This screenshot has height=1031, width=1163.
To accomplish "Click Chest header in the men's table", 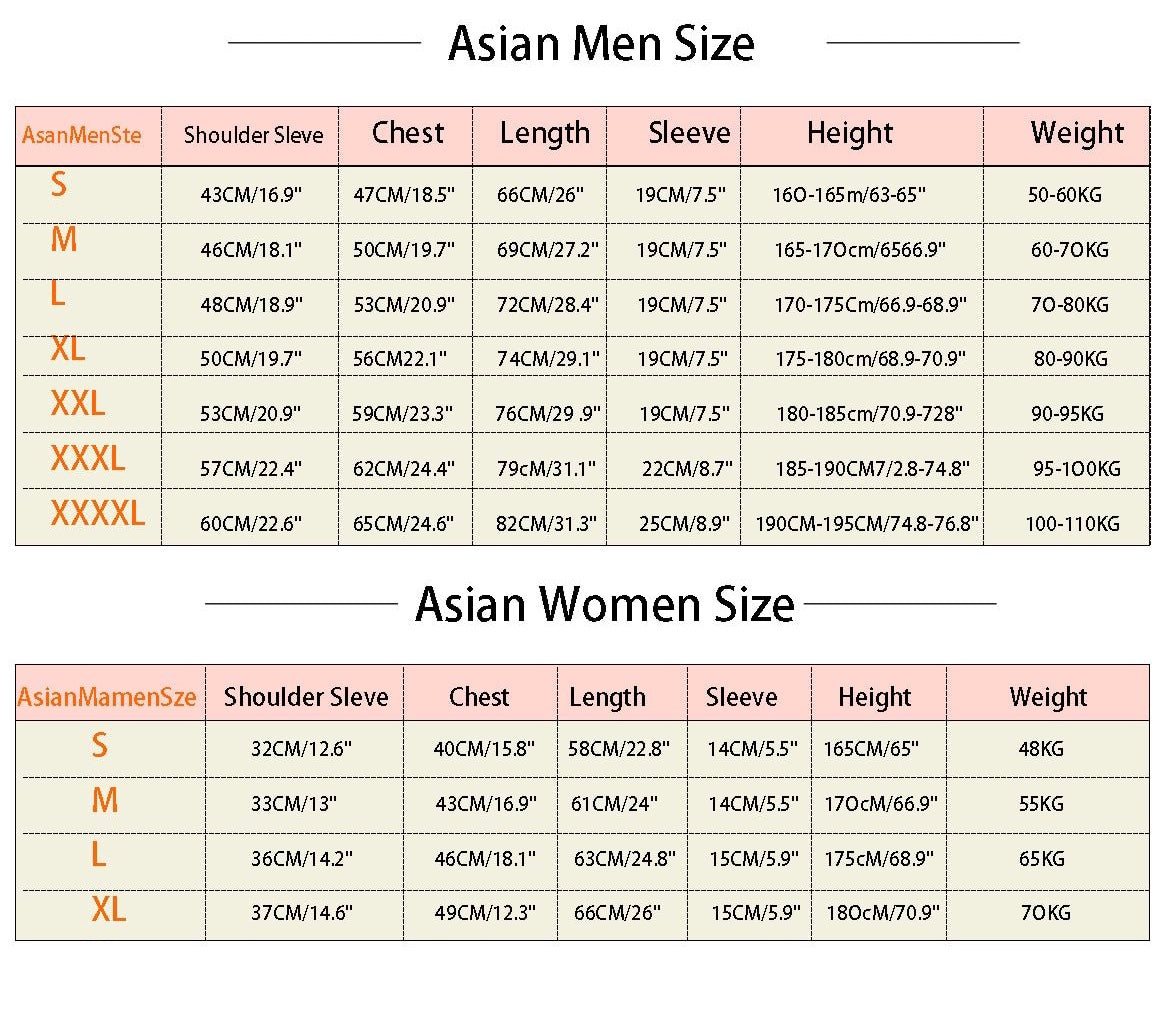I will coord(408,133).
